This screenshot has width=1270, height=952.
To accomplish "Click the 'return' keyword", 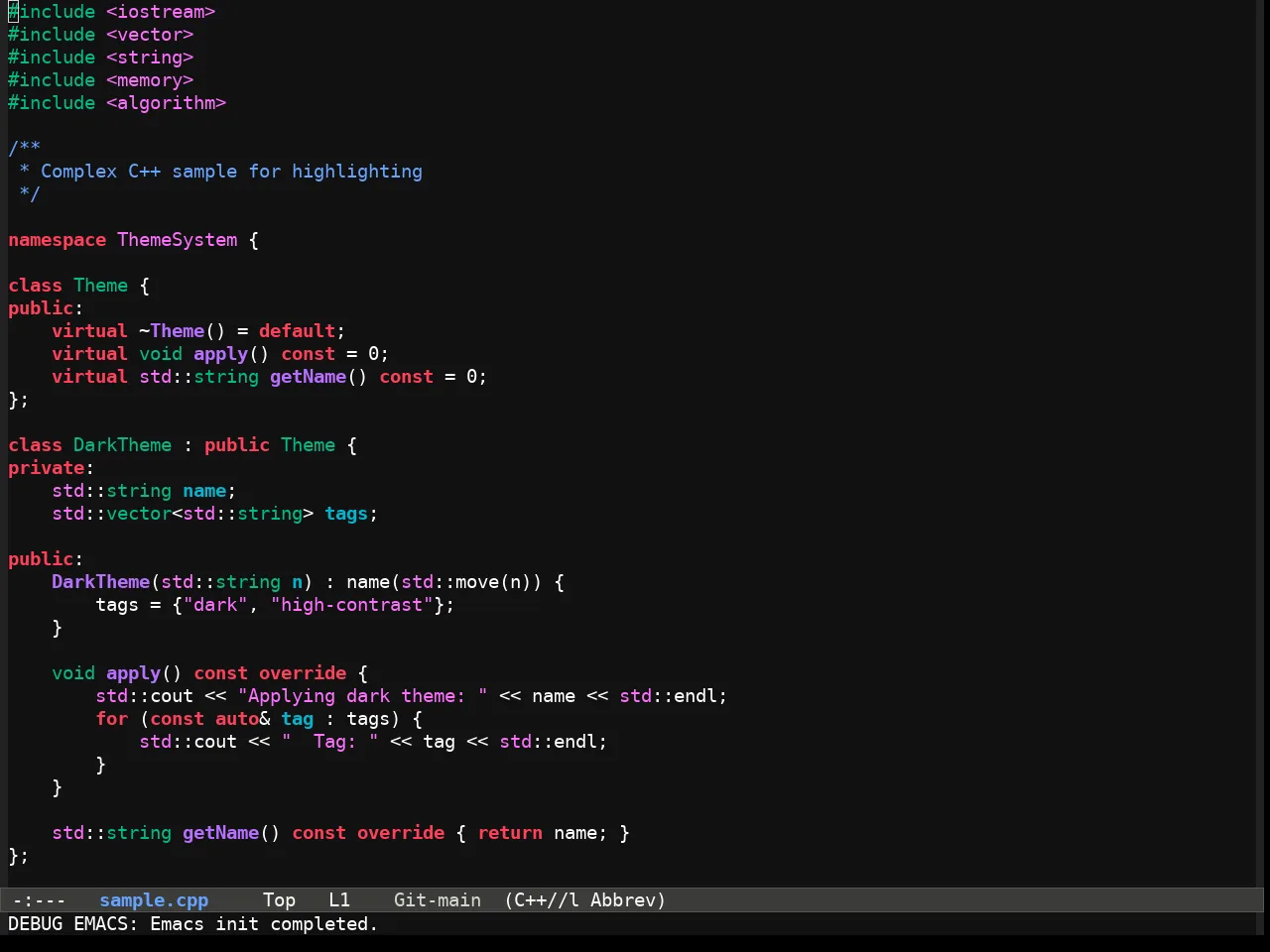I will (x=511, y=833).
